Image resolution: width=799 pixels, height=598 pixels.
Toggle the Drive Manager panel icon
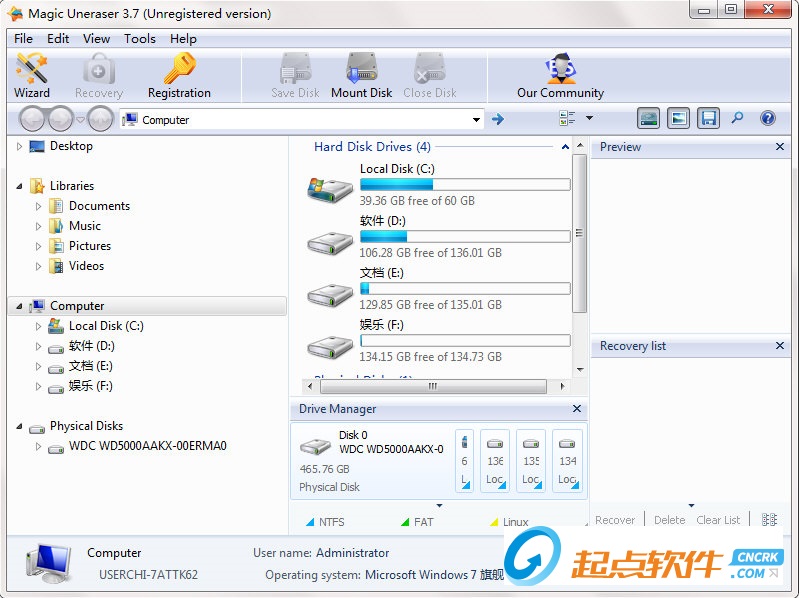tap(648, 119)
